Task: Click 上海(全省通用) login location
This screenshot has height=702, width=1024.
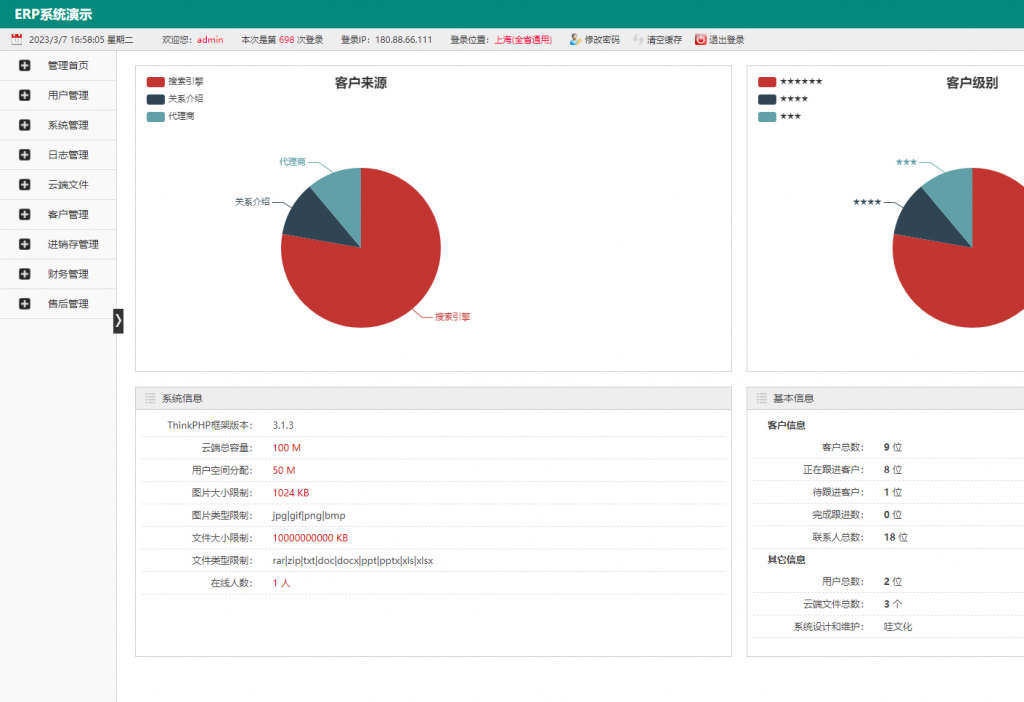Action: point(523,40)
